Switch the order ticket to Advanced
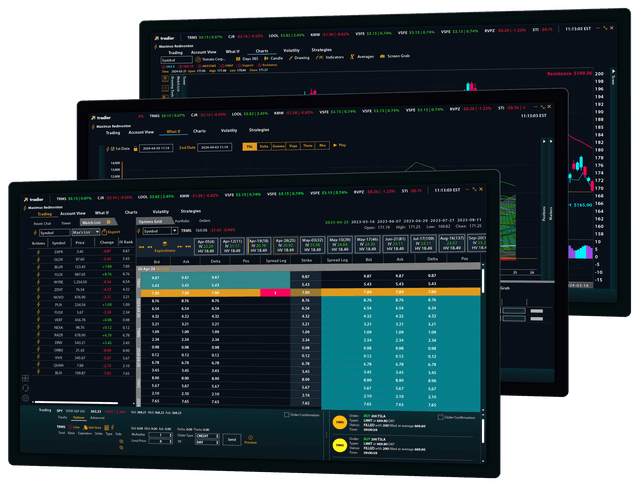This screenshot has height=486, width=639. pyautogui.click(x=97, y=418)
